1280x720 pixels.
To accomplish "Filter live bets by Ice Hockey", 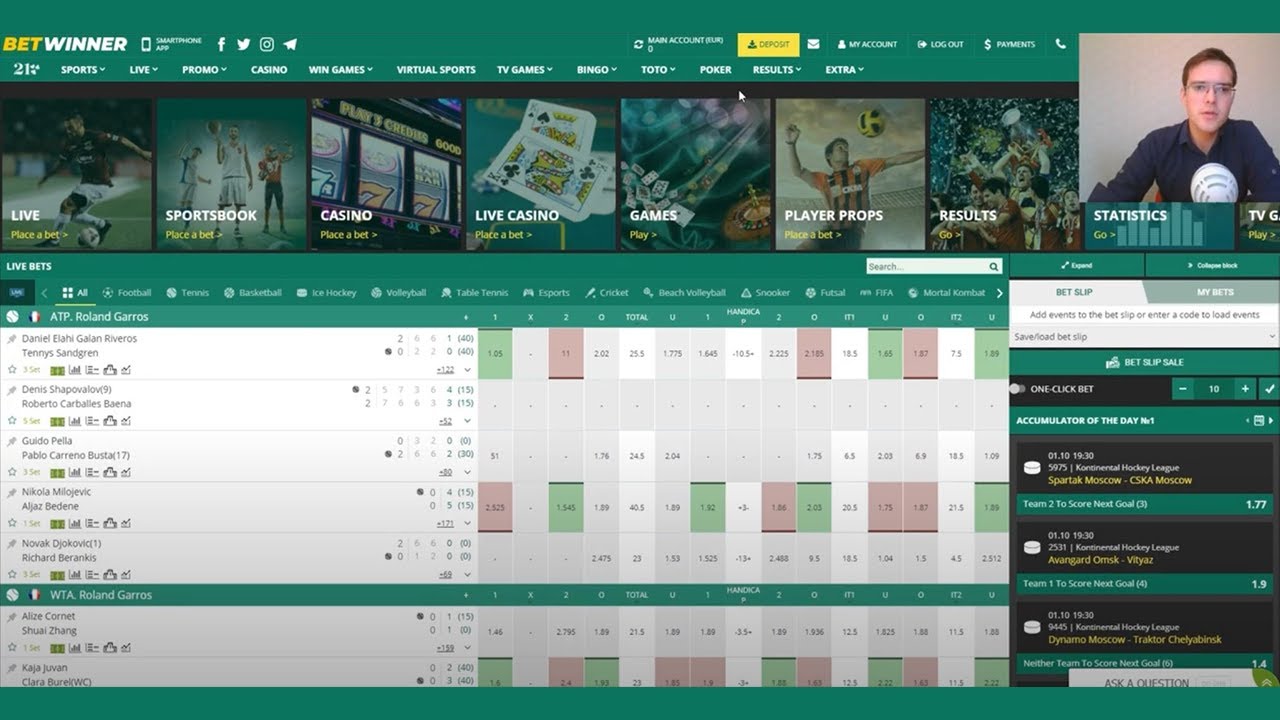I will pyautogui.click(x=326, y=293).
